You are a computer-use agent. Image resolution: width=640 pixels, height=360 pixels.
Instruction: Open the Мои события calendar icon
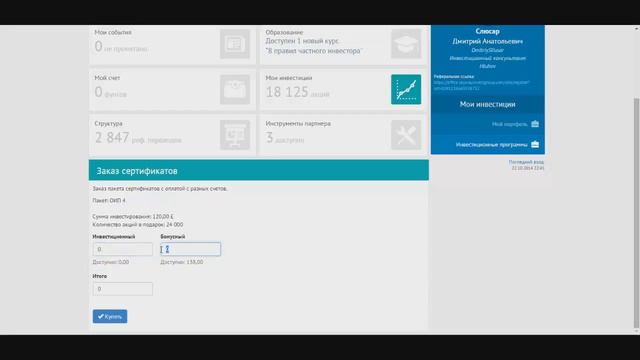click(x=235, y=44)
